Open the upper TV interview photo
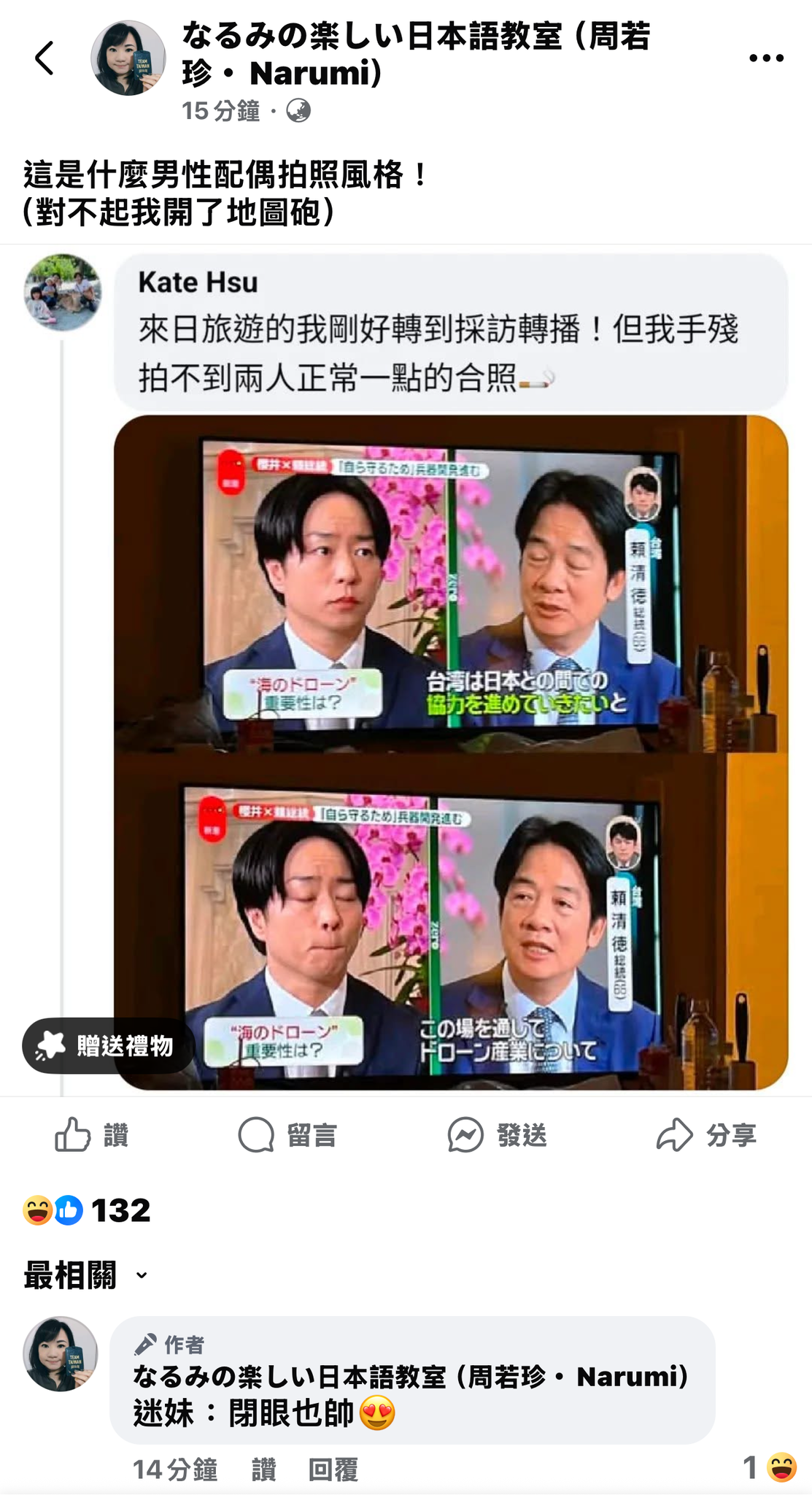The height and width of the screenshot is (1495, 812). [451, 584]
